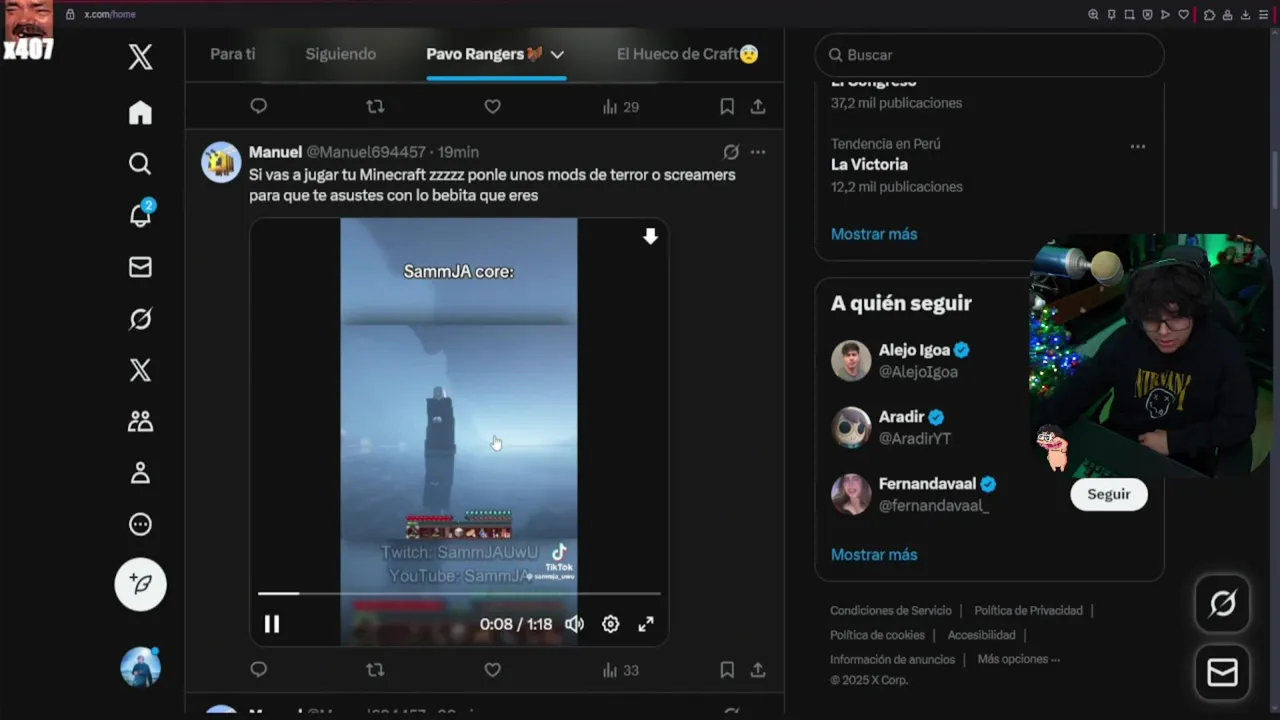Like Manuel's Minecraft post

click(492, 670)
